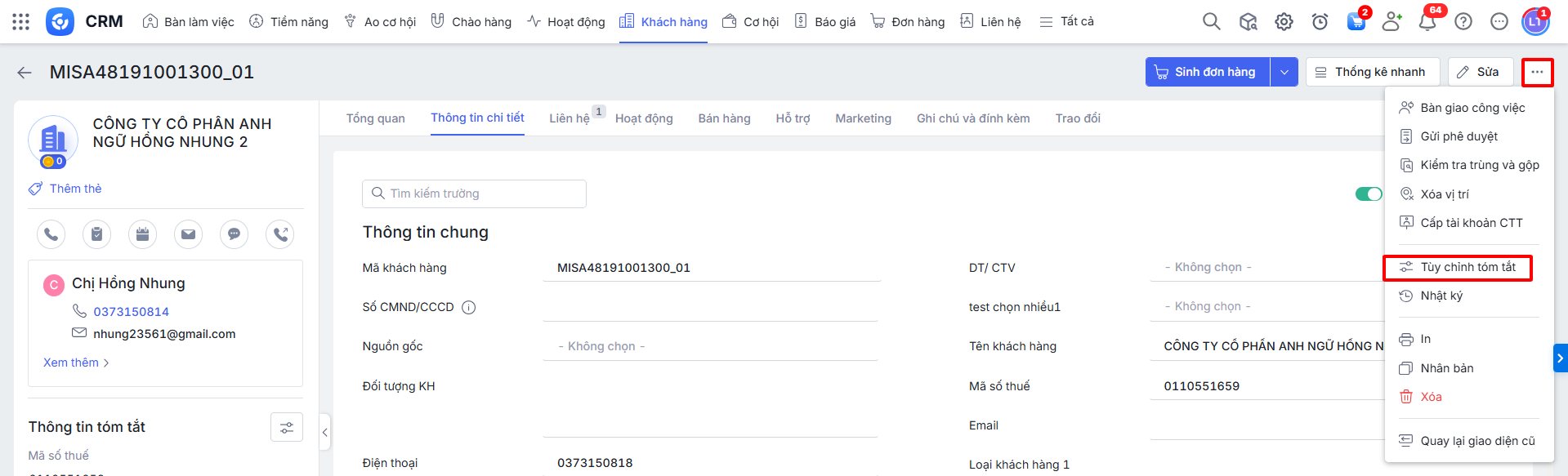Open the Nguồn gốc dropdown
This screenshot has height=476, width=1568.
tap(709, 346)
